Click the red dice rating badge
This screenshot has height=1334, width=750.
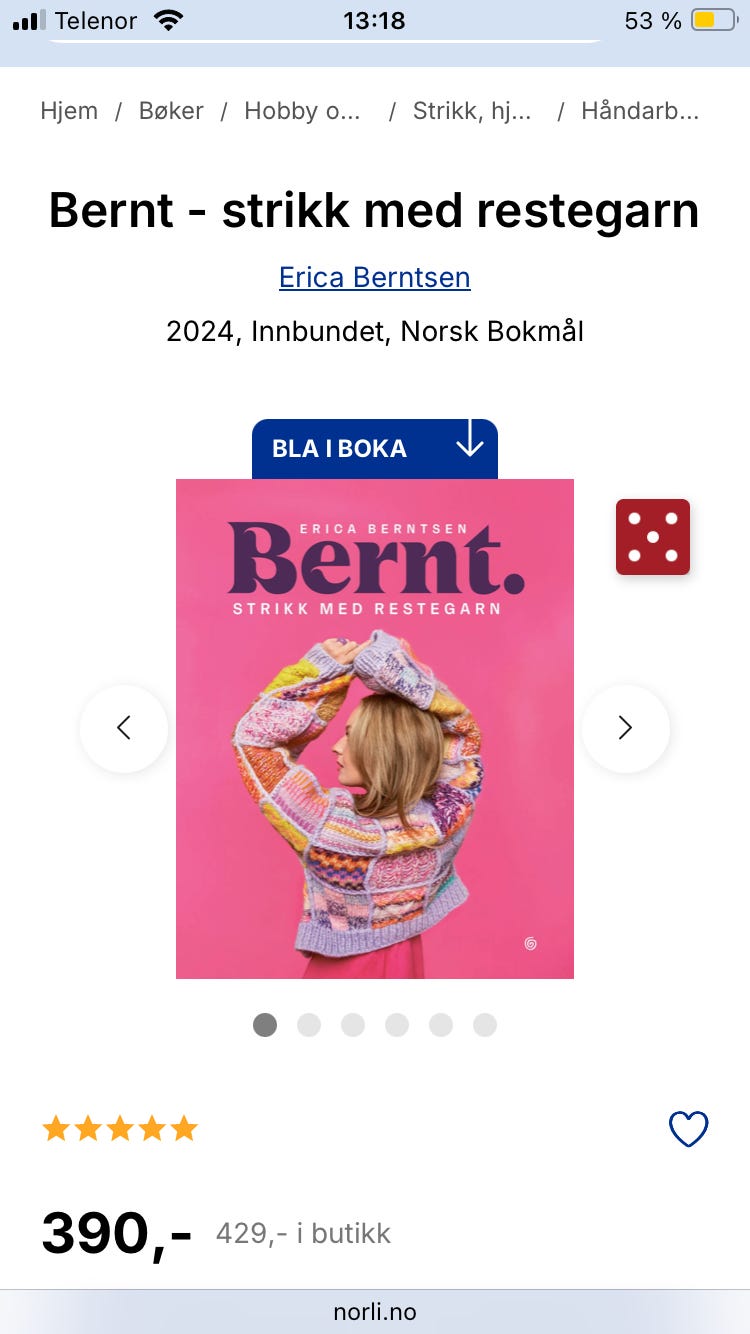(653, 537)
